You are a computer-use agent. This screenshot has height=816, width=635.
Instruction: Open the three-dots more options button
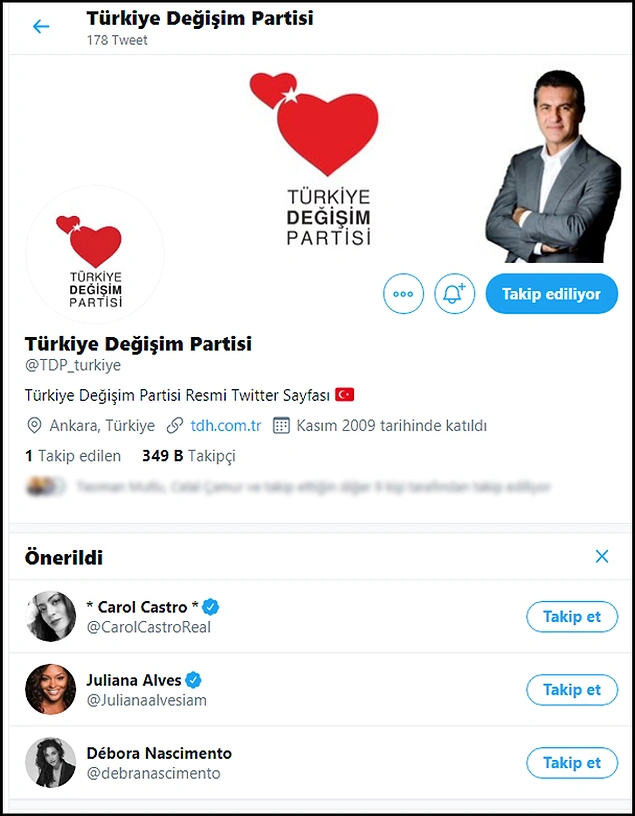click(403, 294)
